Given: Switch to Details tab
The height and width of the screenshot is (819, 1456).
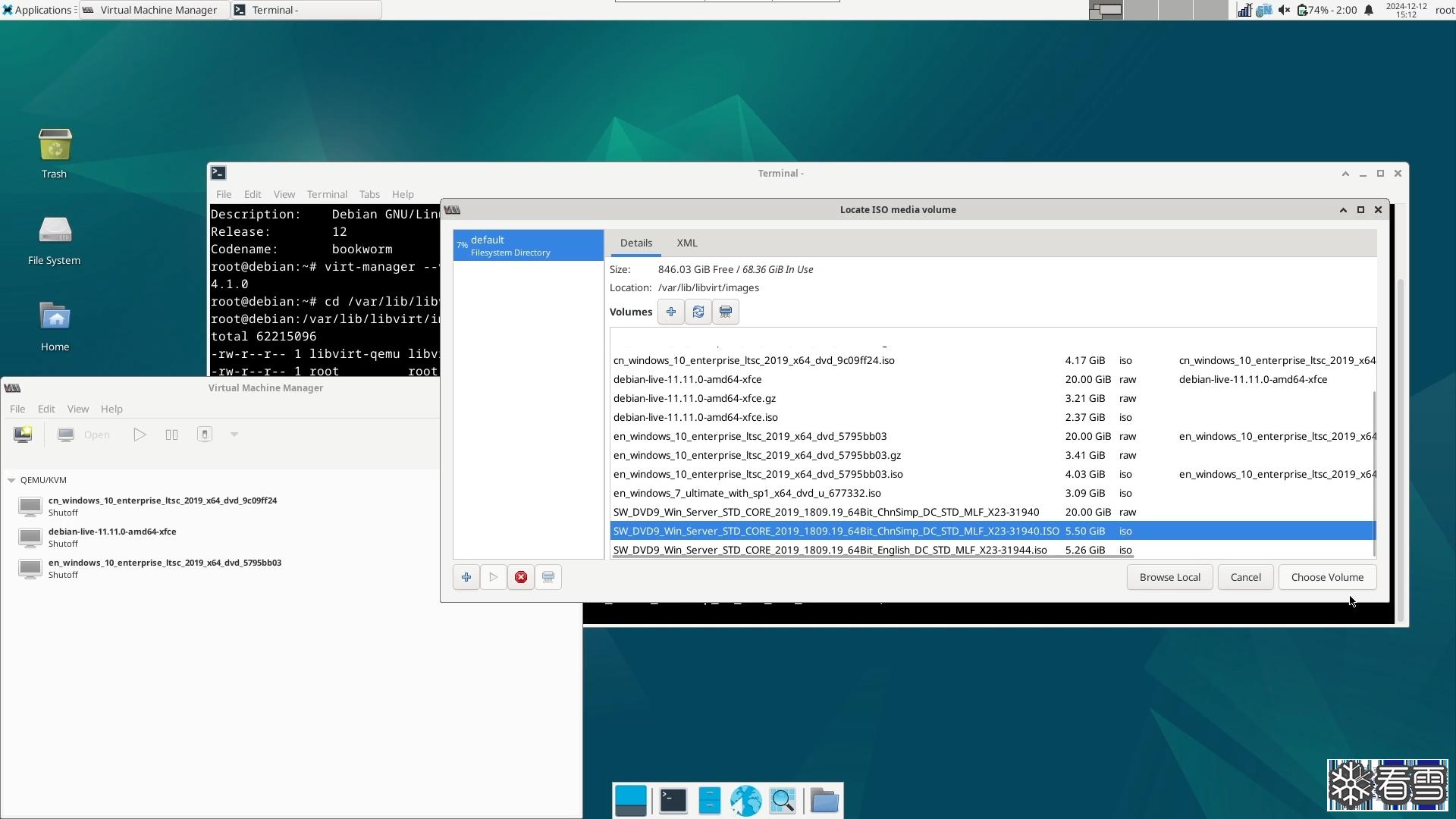Looking at the screenshot, I should click(x=635, y=243).
